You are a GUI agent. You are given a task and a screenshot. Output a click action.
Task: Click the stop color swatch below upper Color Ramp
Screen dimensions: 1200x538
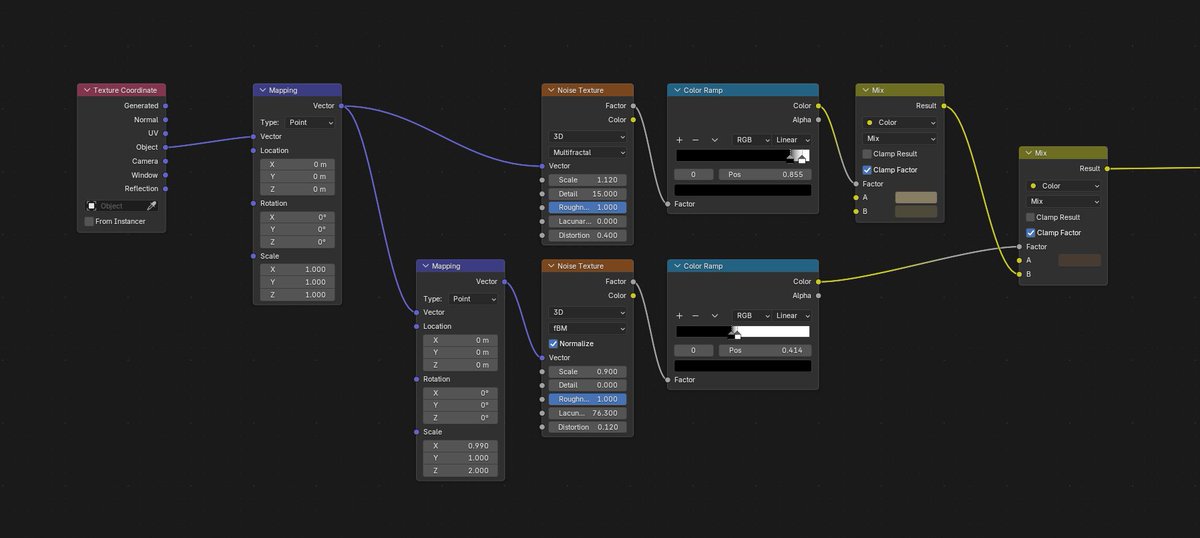(x=743, y=190)
